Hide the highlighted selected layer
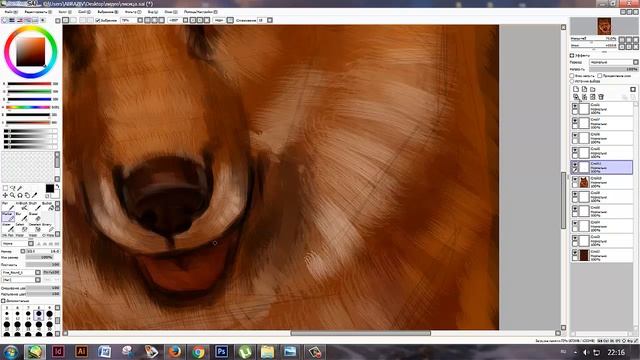 click(575, 165)
